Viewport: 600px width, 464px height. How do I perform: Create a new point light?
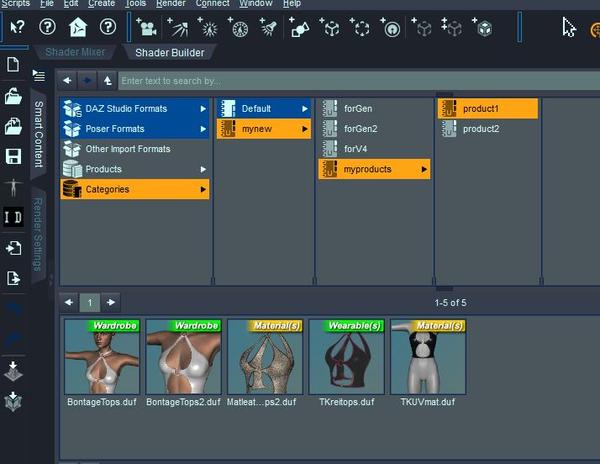point(208,27)
